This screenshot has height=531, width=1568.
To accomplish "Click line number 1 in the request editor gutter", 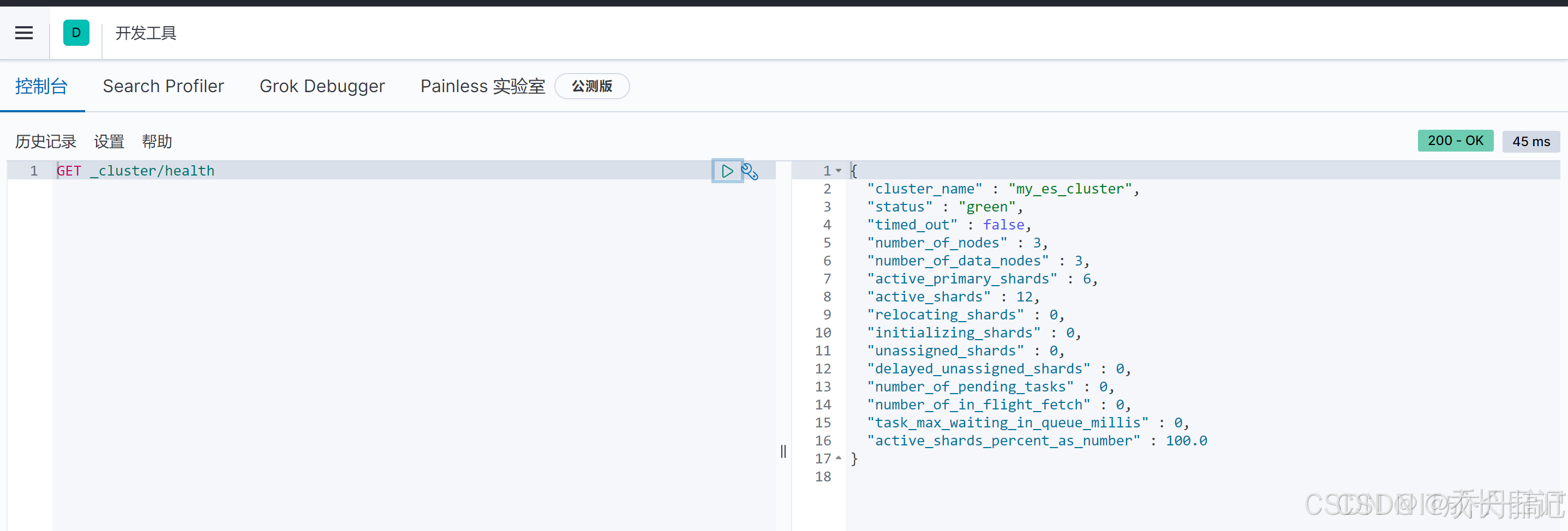I will click(x=34, y=171).
